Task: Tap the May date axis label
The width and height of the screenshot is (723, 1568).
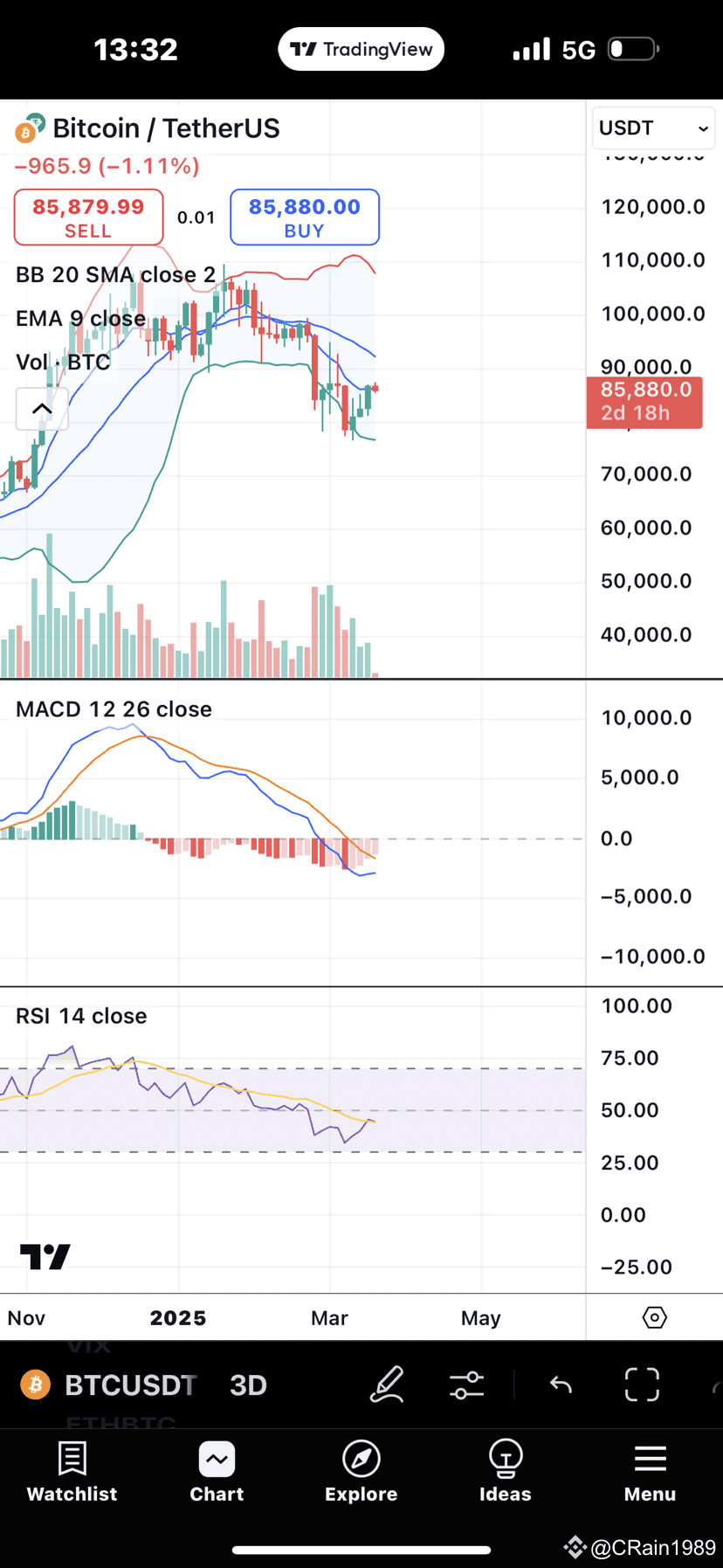Action: pos(481,1318)
